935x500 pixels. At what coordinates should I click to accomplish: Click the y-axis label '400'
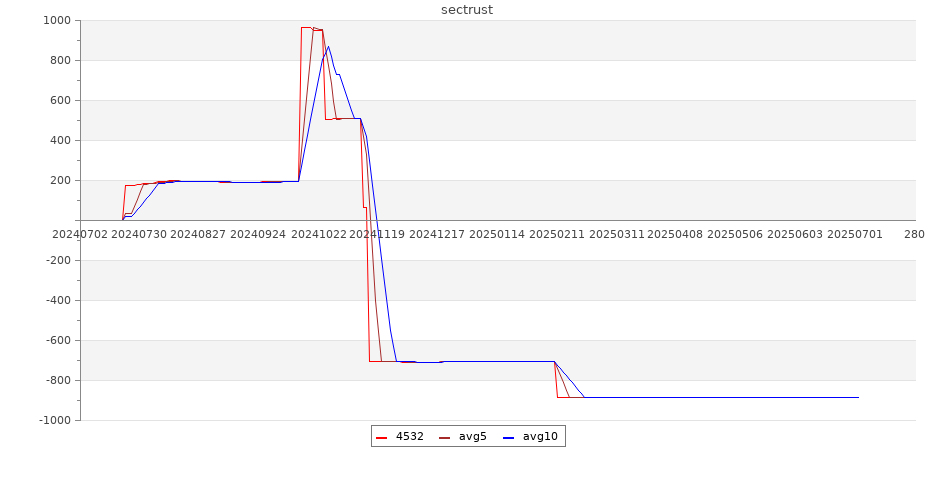coord(61,140)
